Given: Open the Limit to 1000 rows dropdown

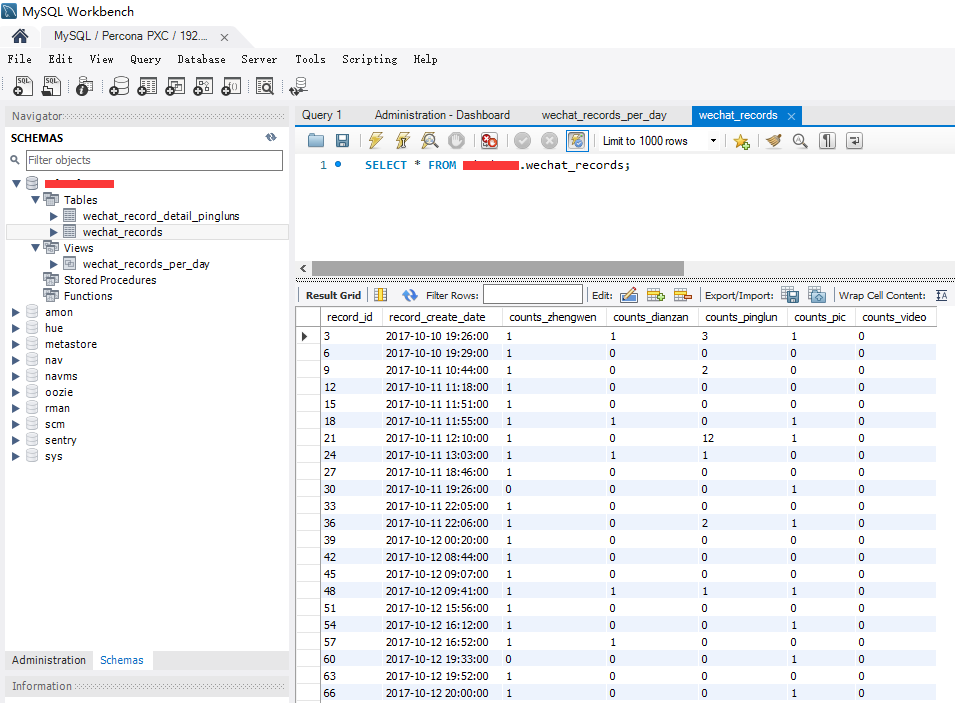Looking at the screenshot, I should [x=660, y=141].
